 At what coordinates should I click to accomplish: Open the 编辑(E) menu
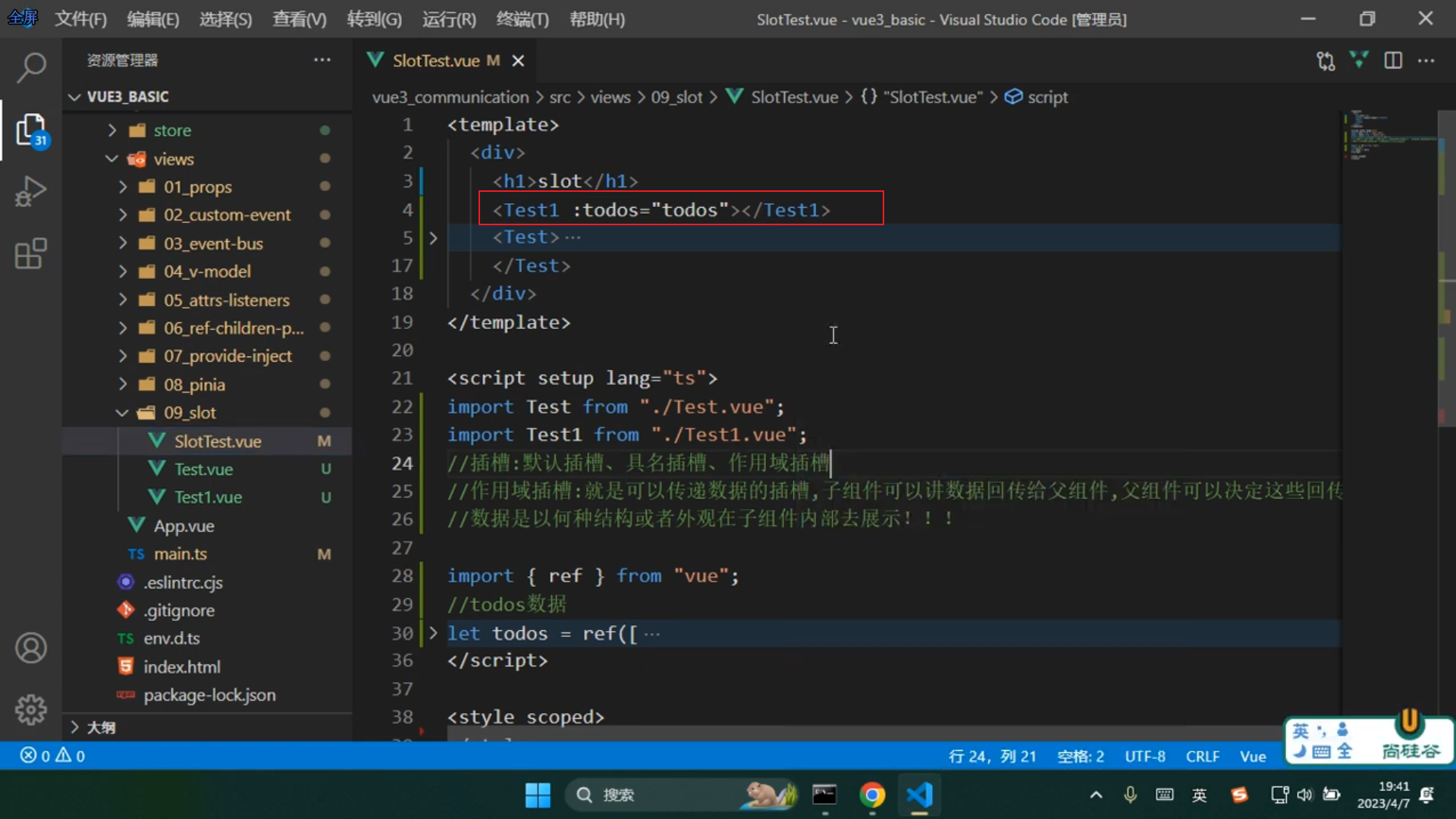[x=153, y=19]
